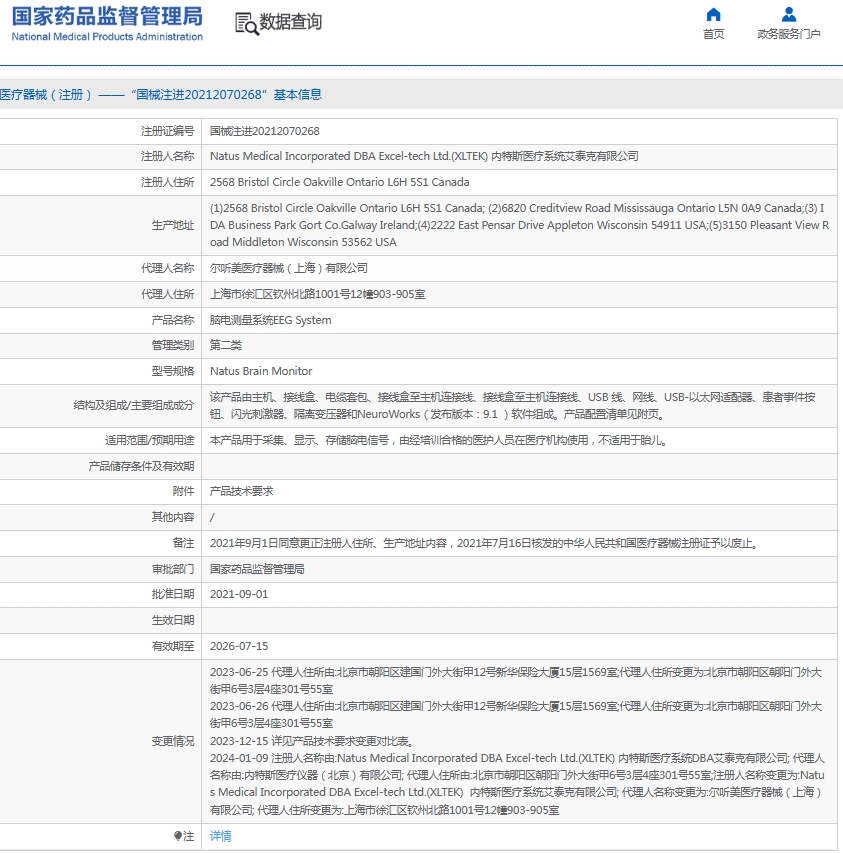This screenshot has height=853, width=843.
Task: Click attachment value 产品技术要求
Action: tap(241, 491)
